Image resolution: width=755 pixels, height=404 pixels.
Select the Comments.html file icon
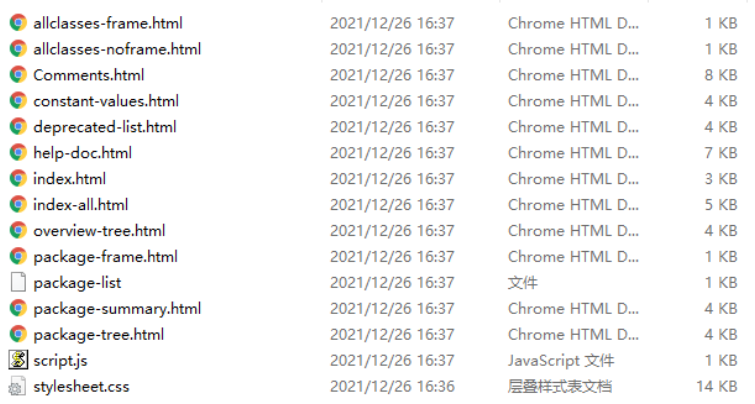coord(18,75)
